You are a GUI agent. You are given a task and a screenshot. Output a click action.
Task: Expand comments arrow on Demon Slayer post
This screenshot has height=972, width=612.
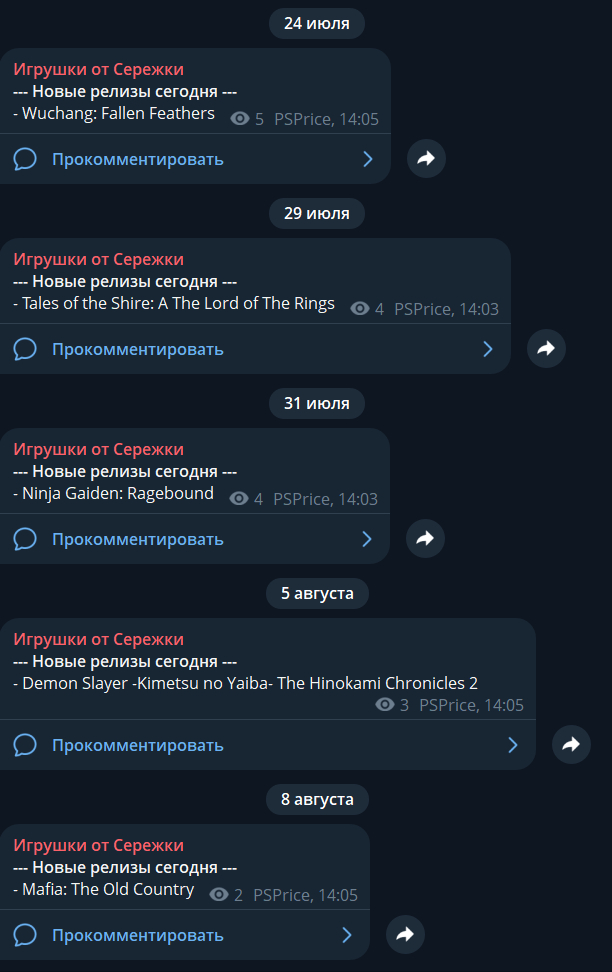point(513,745)
